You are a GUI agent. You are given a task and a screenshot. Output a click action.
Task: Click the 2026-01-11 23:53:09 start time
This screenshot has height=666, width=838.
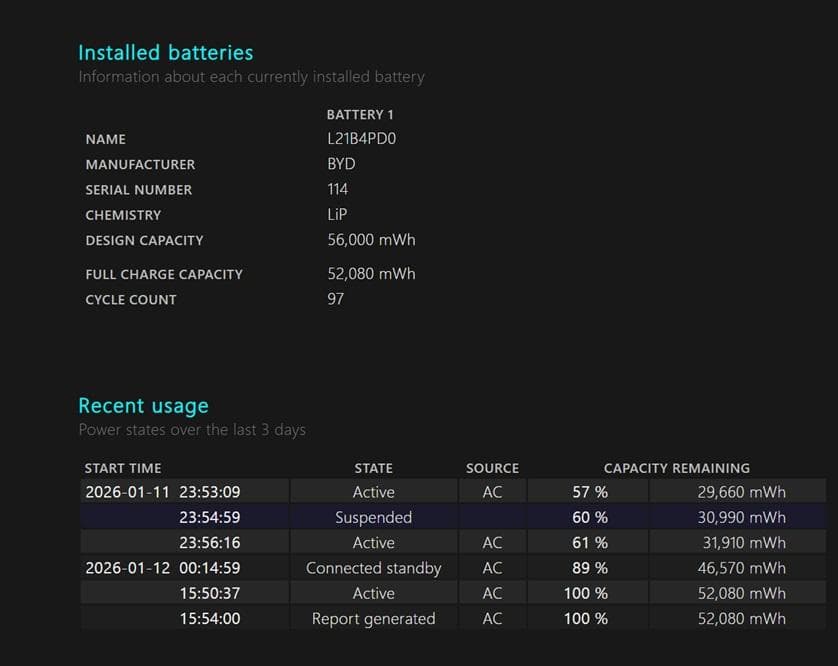pos(162,492)
